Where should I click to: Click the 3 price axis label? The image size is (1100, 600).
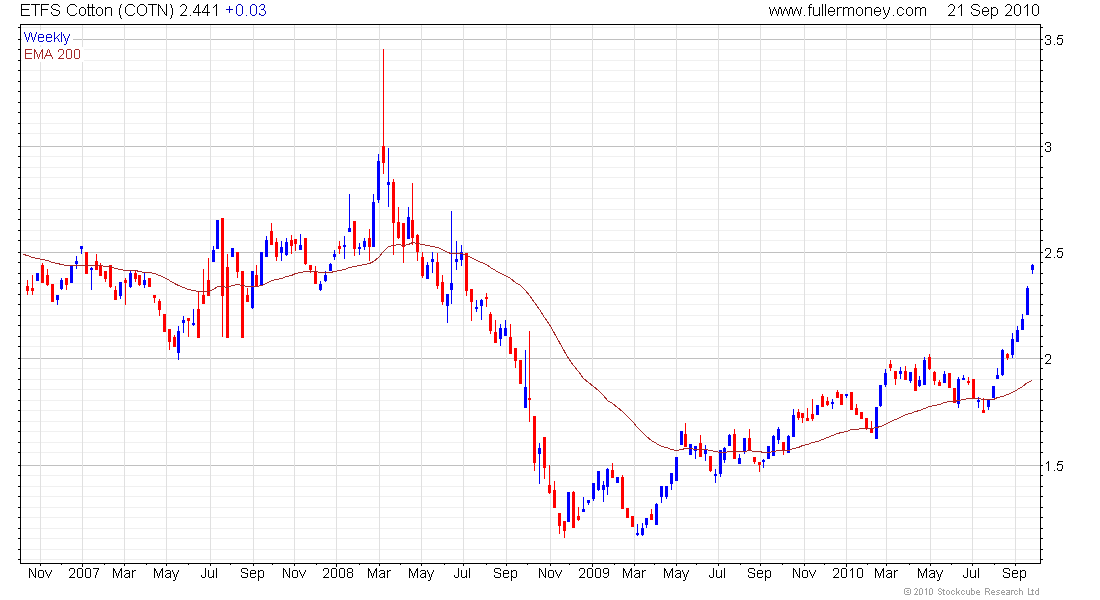(x=1048, y=147)
